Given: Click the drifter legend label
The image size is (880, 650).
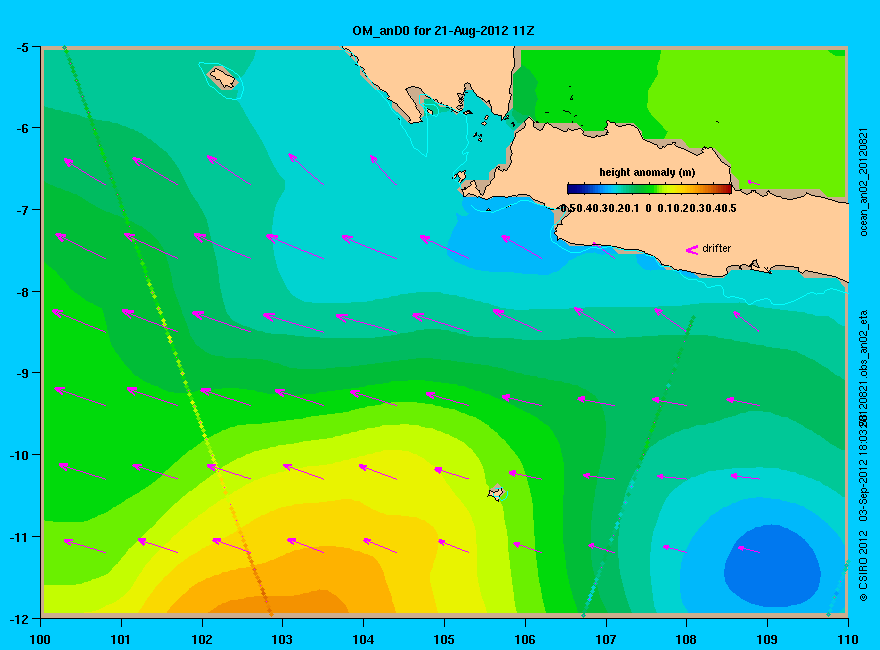Looking at the screenshot, I should tap(717, 248).
